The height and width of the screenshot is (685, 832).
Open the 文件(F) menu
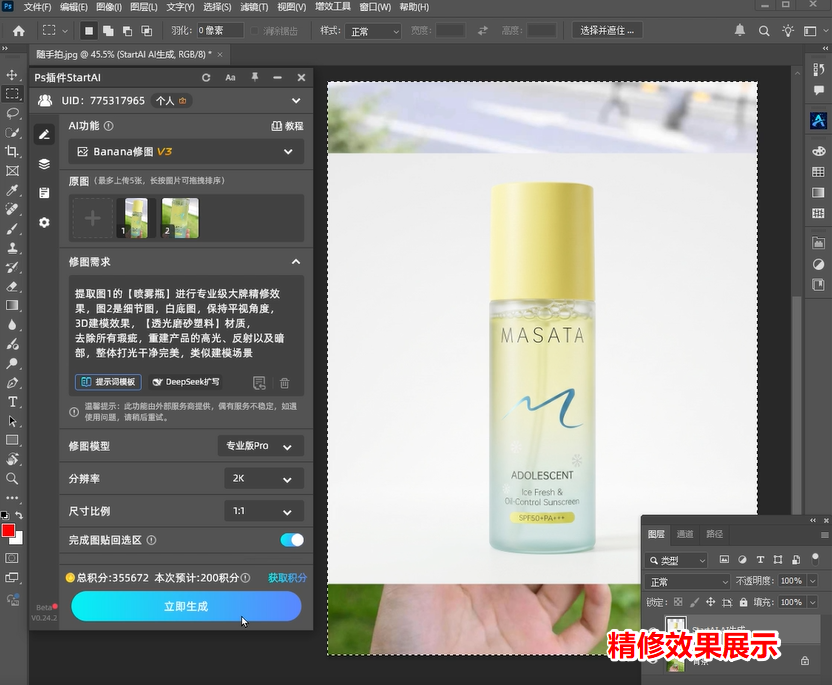[x=37, y=7]
